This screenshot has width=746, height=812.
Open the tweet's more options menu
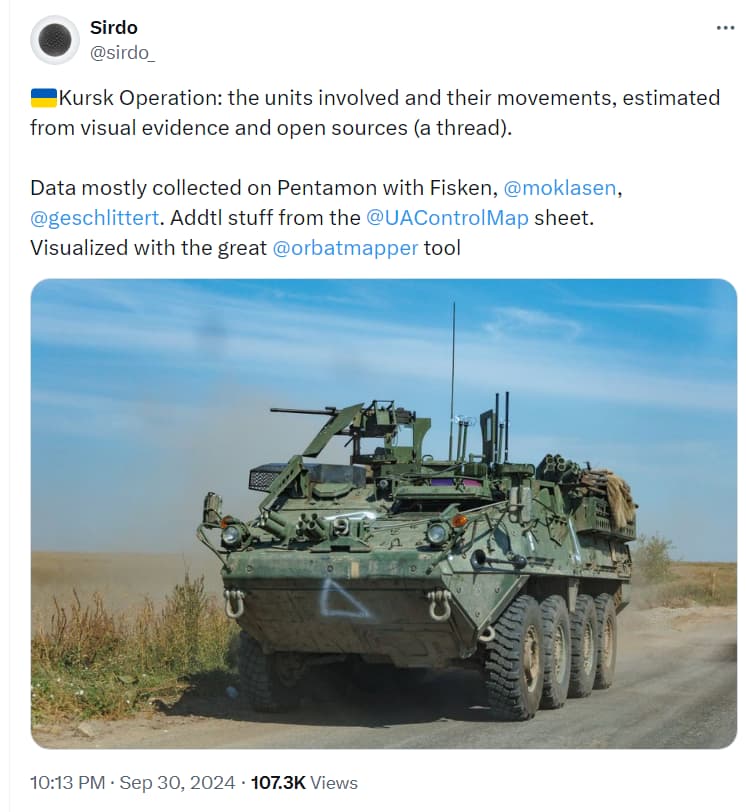[725, 28]
